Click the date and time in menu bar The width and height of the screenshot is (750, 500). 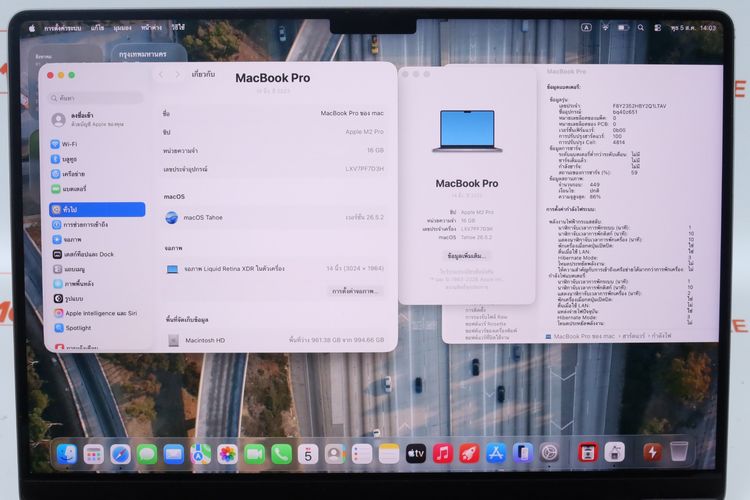coord(693,28)
